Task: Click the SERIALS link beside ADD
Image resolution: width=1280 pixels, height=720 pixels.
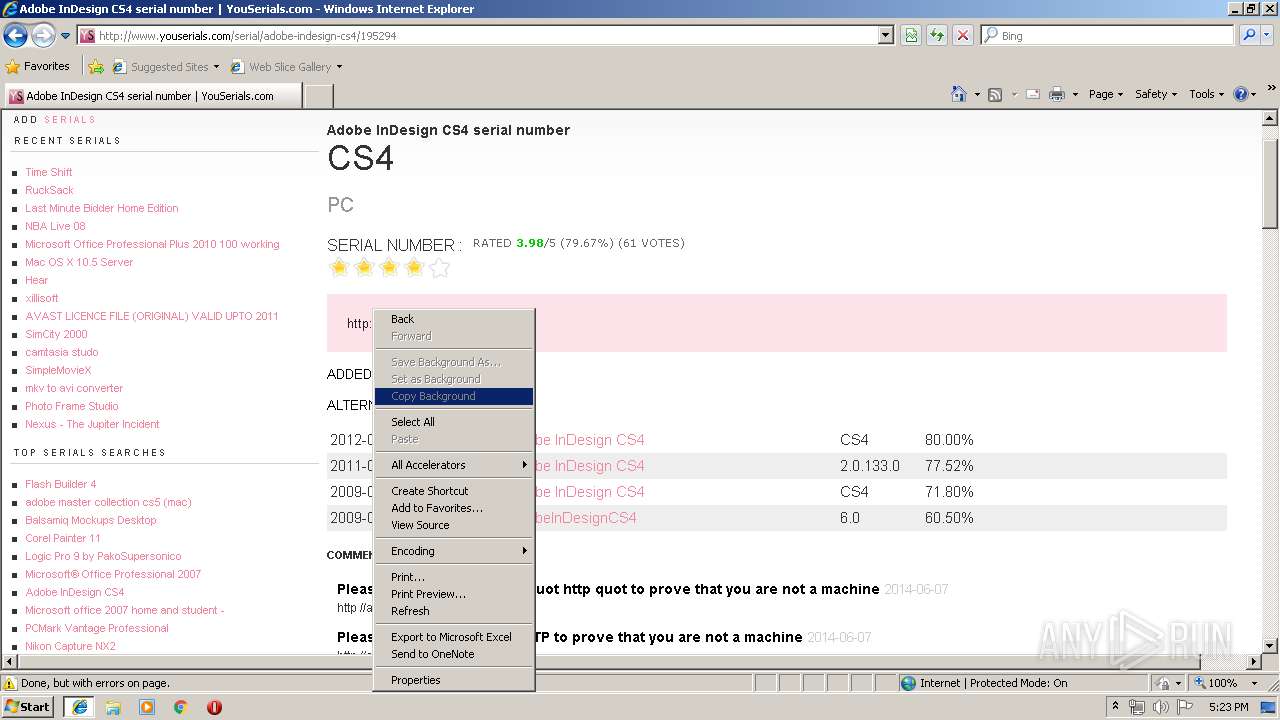Action: [x=70, y=119]
